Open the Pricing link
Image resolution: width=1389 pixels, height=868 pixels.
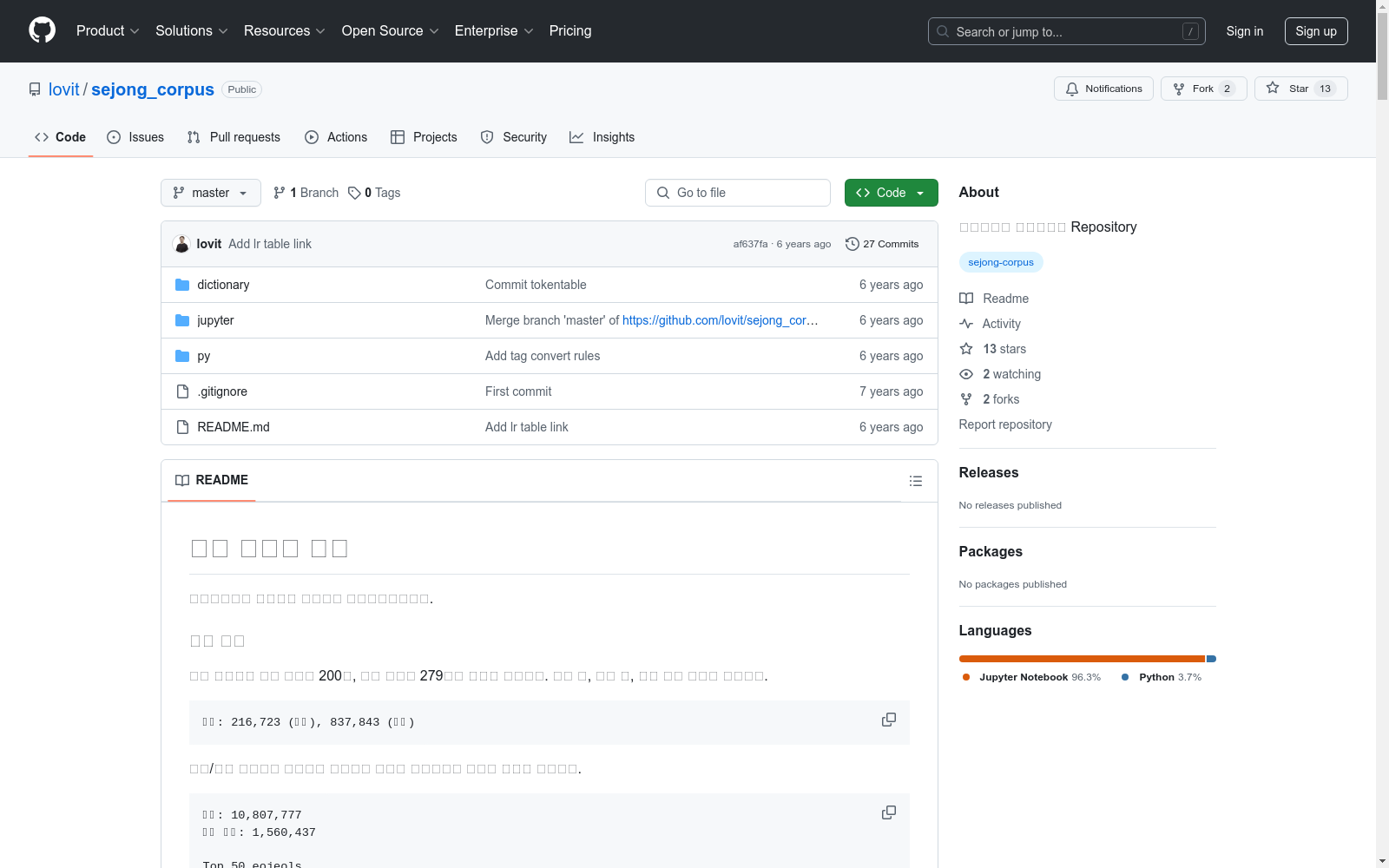(570, 30)
